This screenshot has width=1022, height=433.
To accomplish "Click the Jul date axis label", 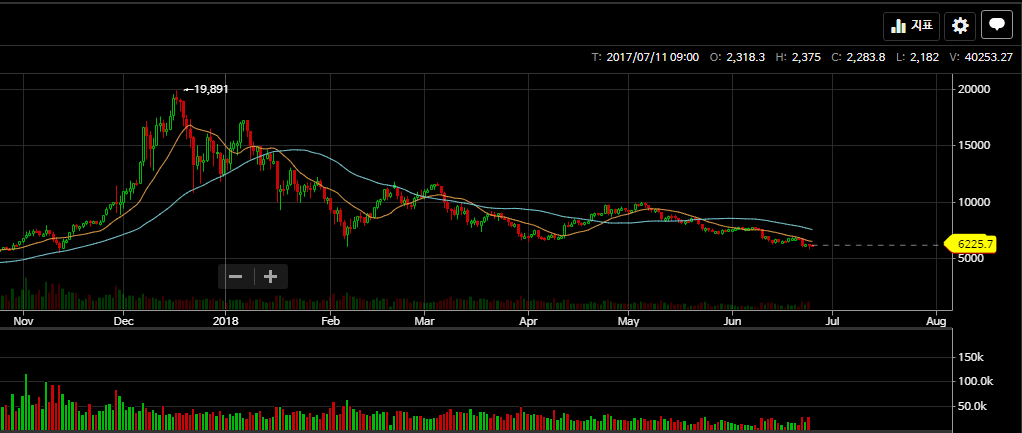I will [x=832, y=321].
